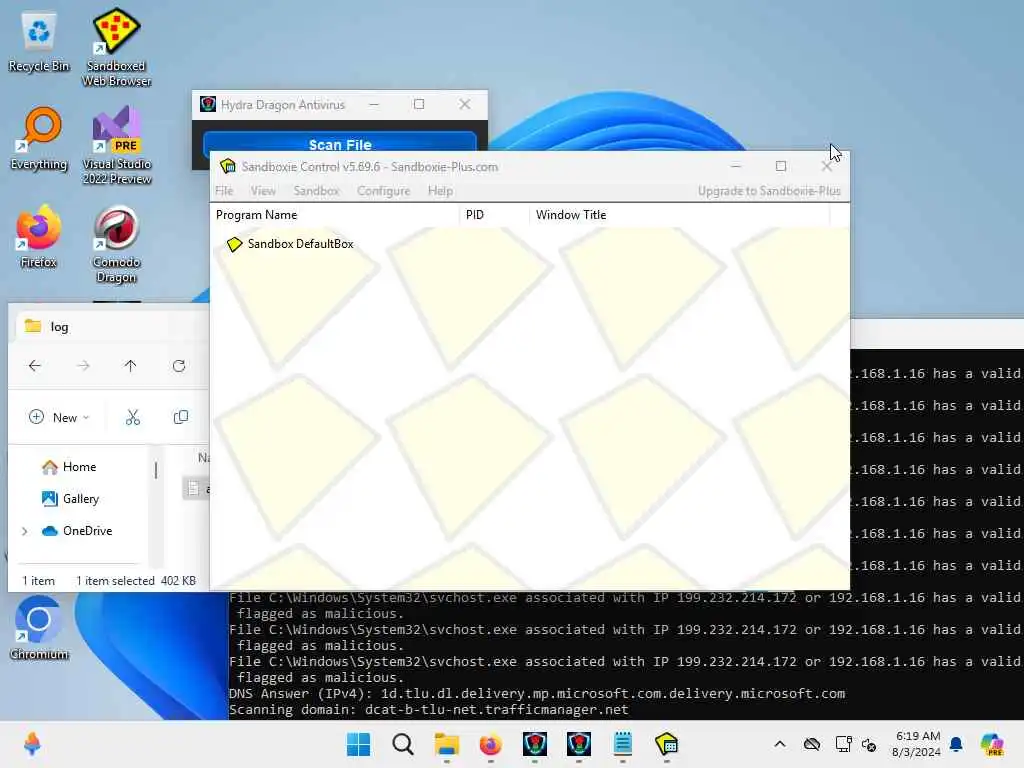
Task: Open the Sandbox menu in Sandboxie Control
Action: coord(316,191)
